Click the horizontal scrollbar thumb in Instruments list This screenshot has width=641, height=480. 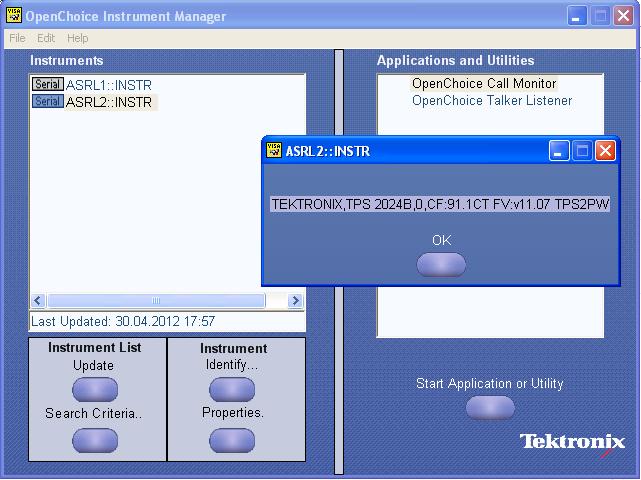tap(156, 301)
